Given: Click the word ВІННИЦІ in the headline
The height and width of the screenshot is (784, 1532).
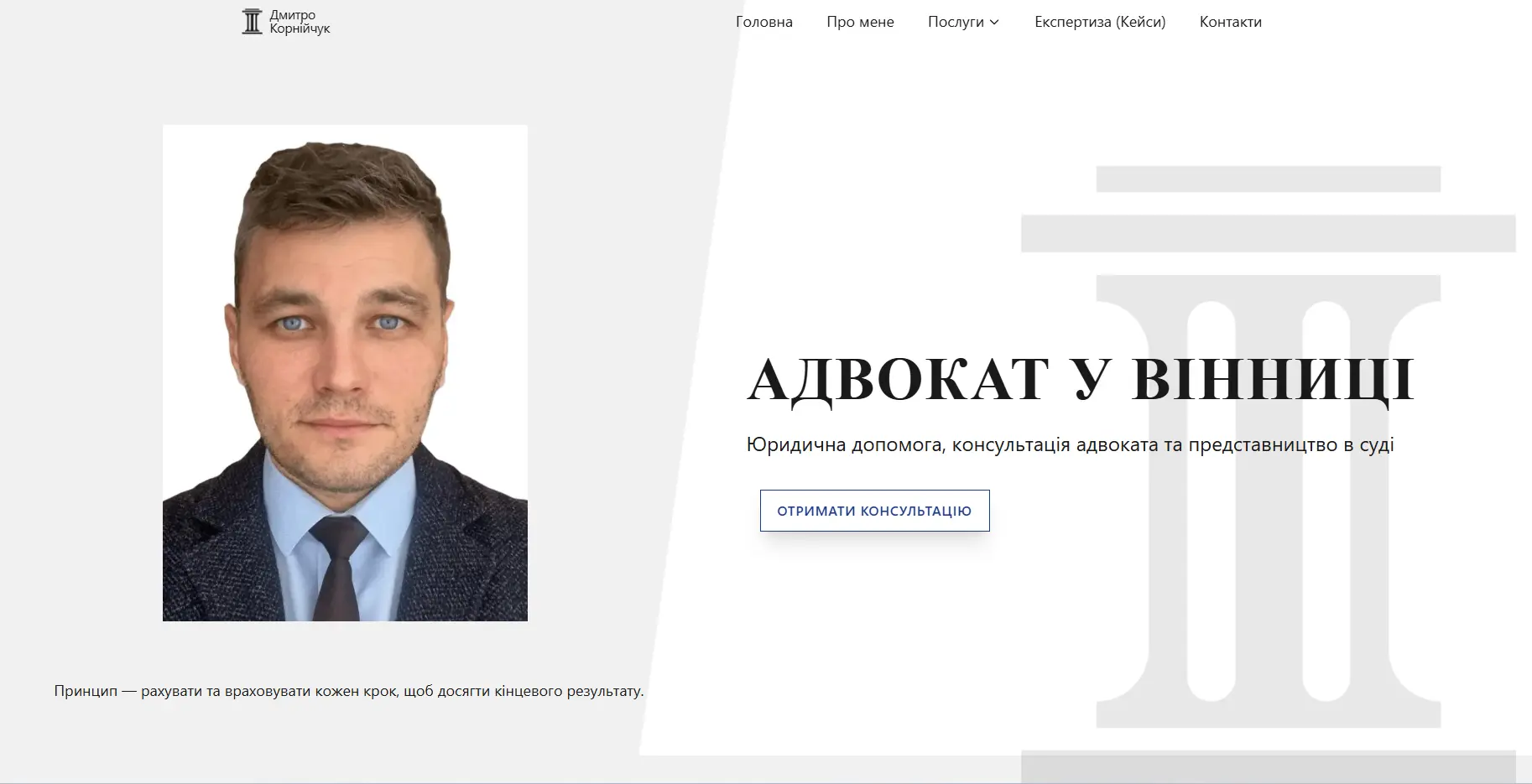Looking at the screenshot, I should [1273, 379].
